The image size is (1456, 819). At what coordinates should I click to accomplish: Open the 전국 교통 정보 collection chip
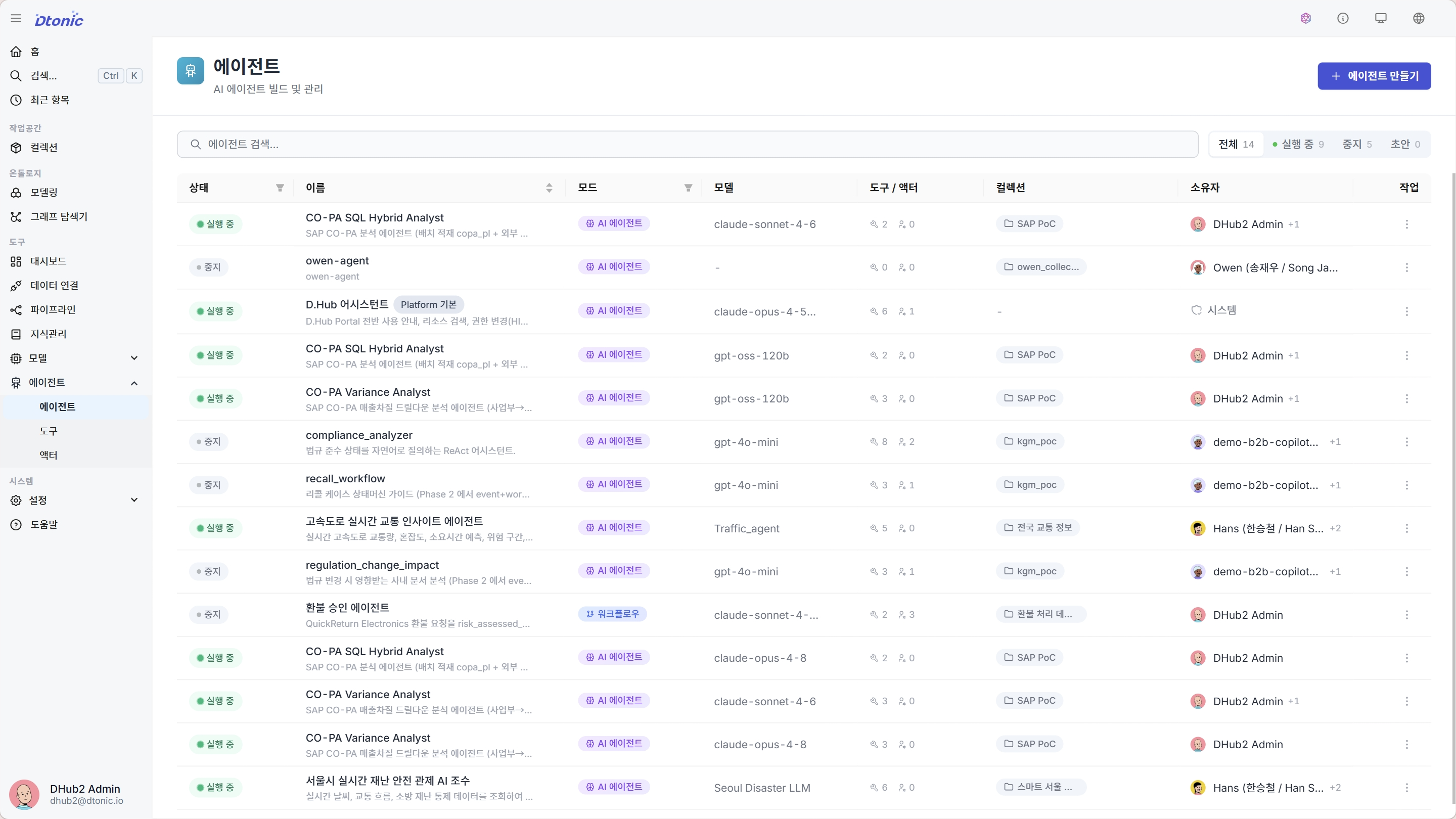click(x=1038, y=527)
